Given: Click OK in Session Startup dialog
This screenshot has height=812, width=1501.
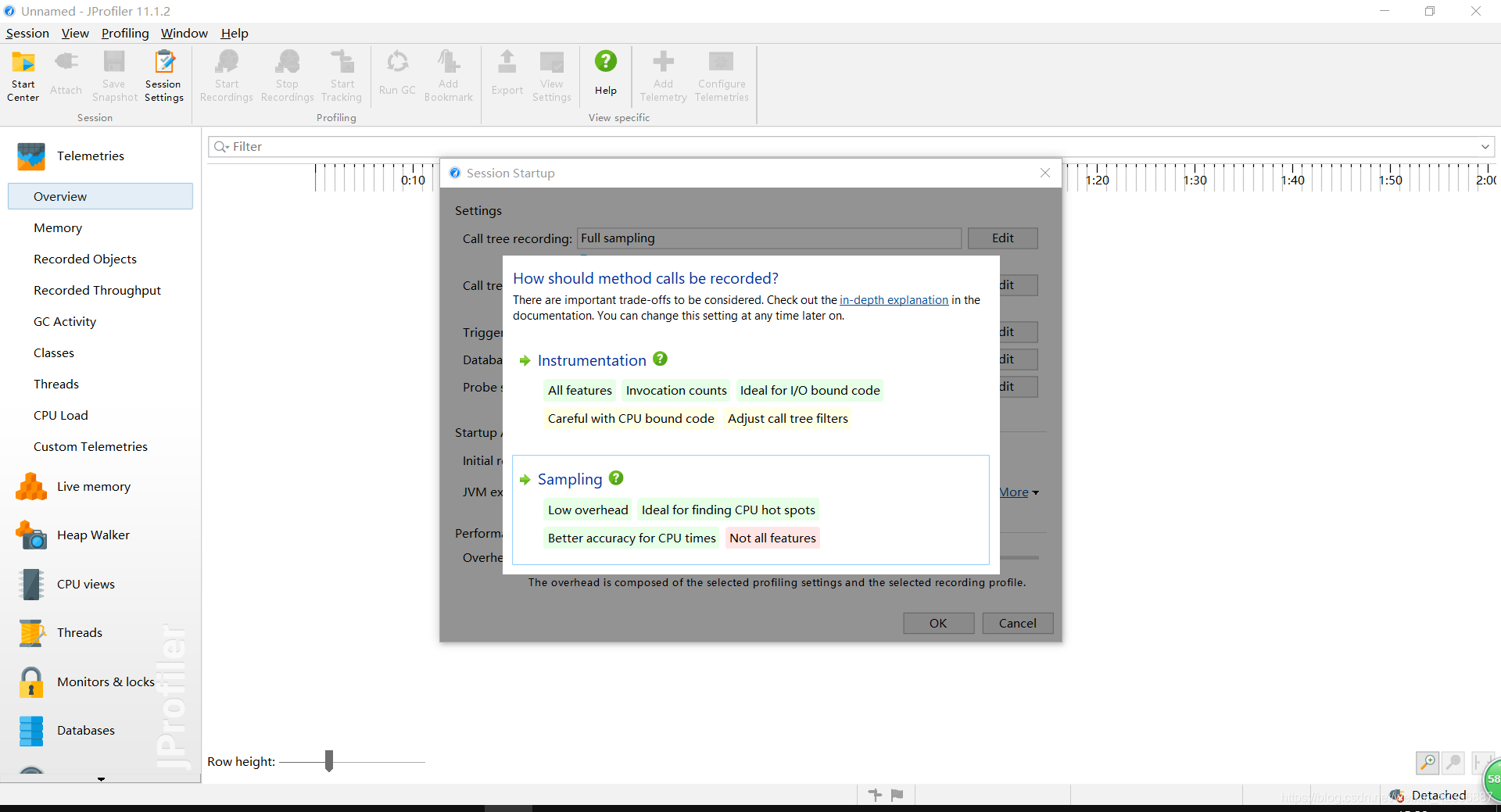Looking at the screenshot, I should 938,623.
